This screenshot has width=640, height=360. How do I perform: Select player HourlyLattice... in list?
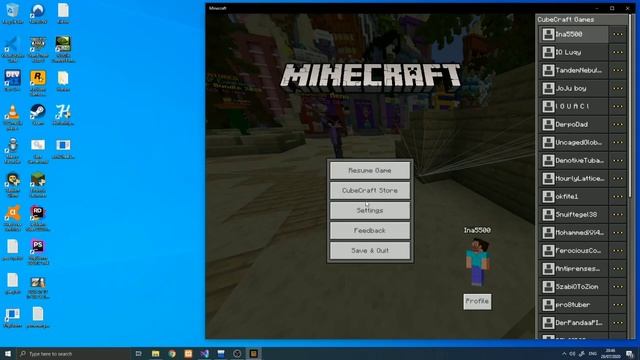(x=573, y=178)
